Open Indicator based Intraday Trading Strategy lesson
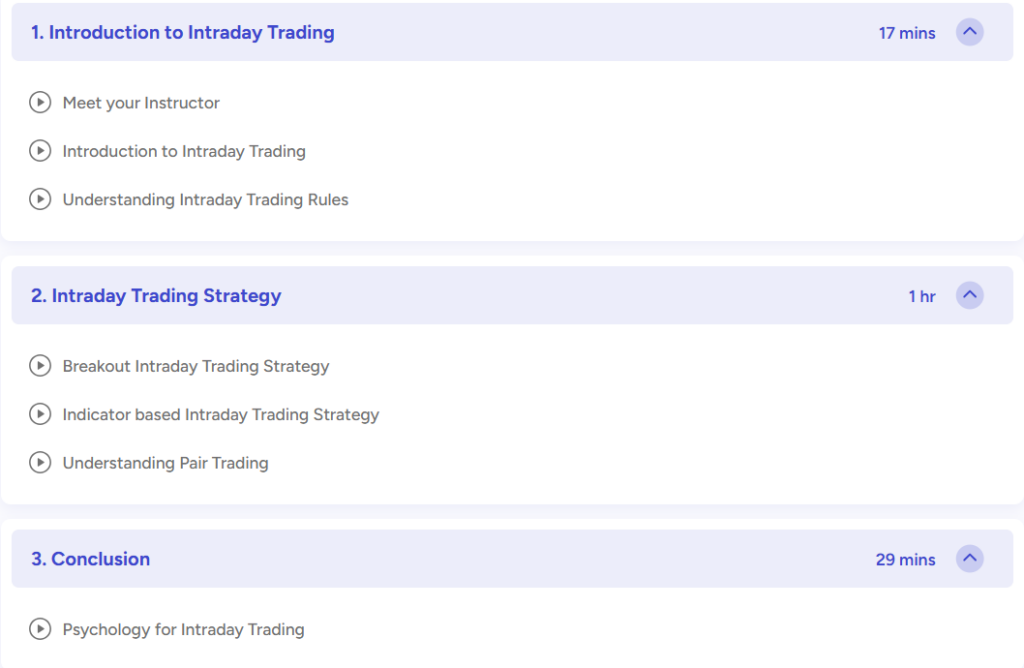The height and width of the screenshot is (668, 1024). pos(221,415)
